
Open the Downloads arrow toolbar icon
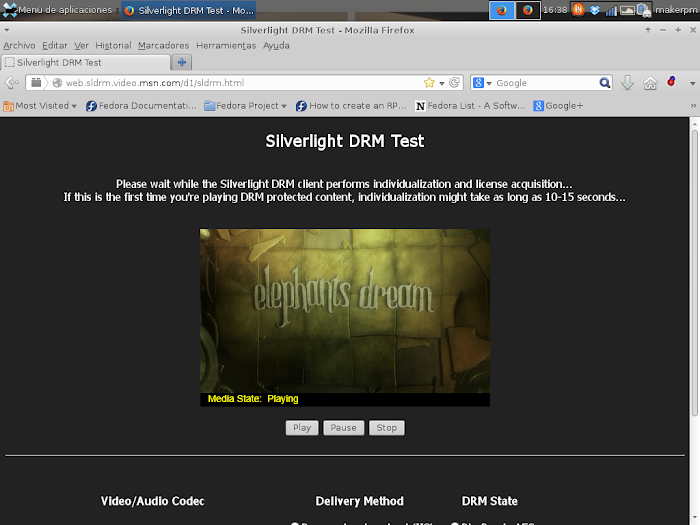point(627,83)
